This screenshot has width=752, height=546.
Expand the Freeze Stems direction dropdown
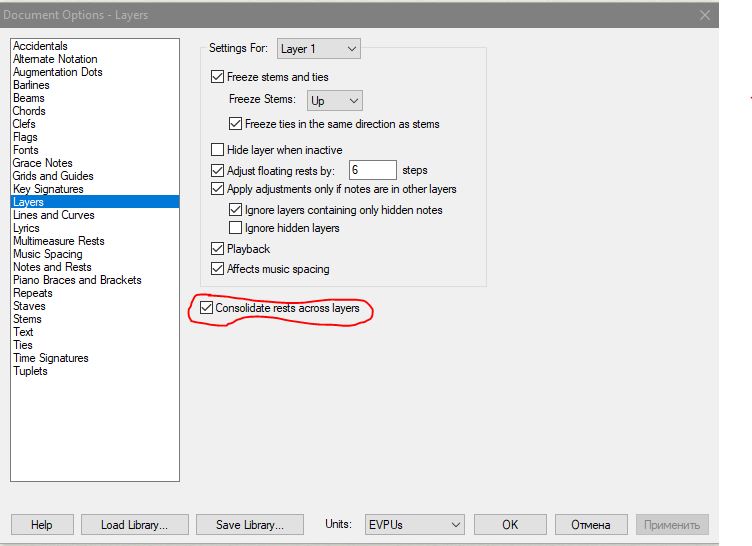coord(335,101)
